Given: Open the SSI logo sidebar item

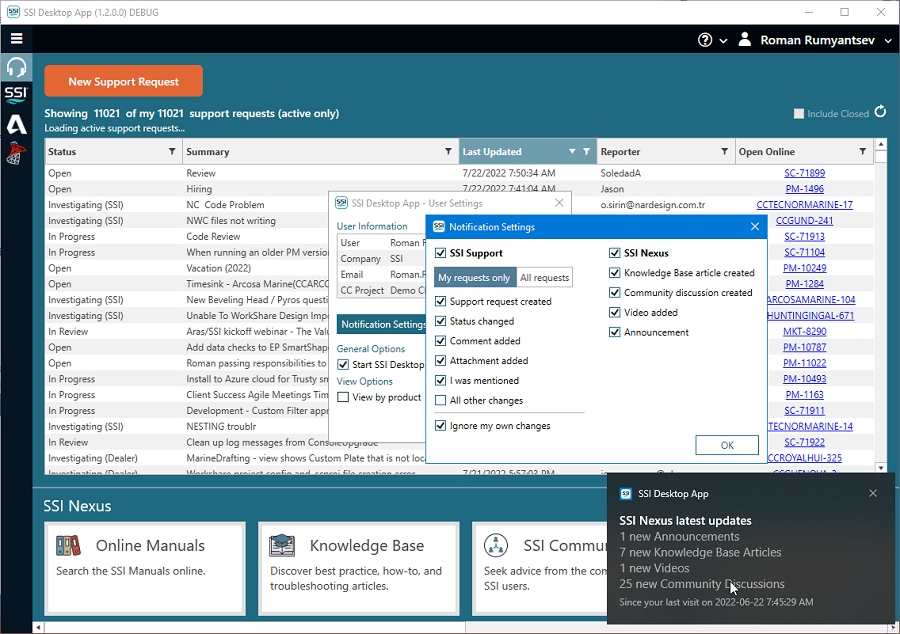Looking at the screenshot, I should [x=16, y=94].
